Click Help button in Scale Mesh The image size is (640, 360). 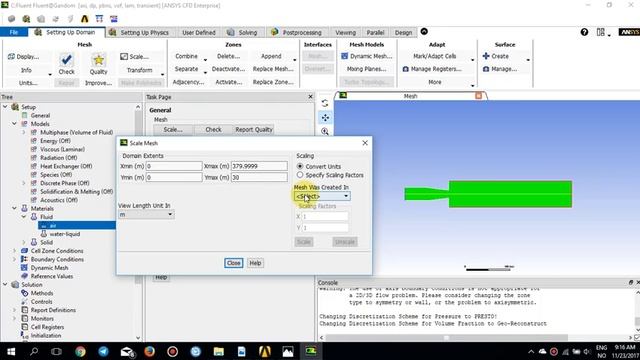255,263
